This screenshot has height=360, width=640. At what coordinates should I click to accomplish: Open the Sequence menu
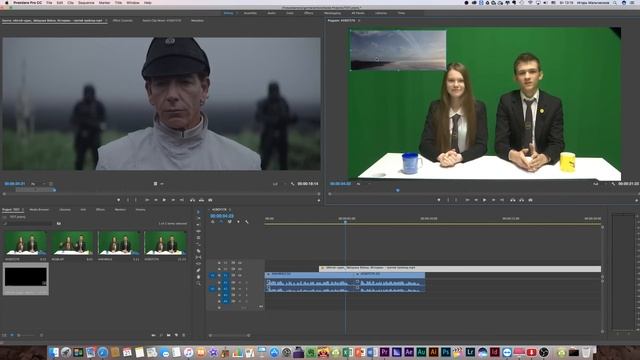point(86,3)
